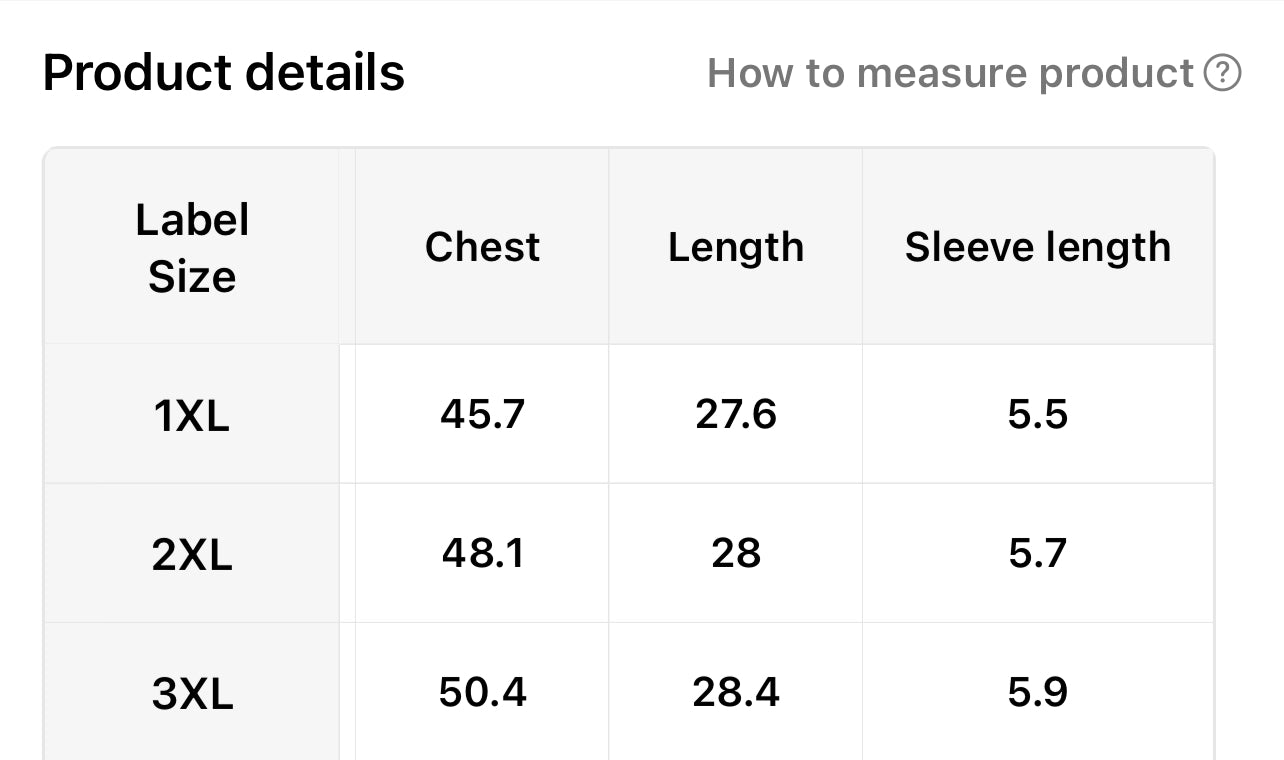Click the Product details heading
This screenshot has height=760, width=1284.
(224, 73)
